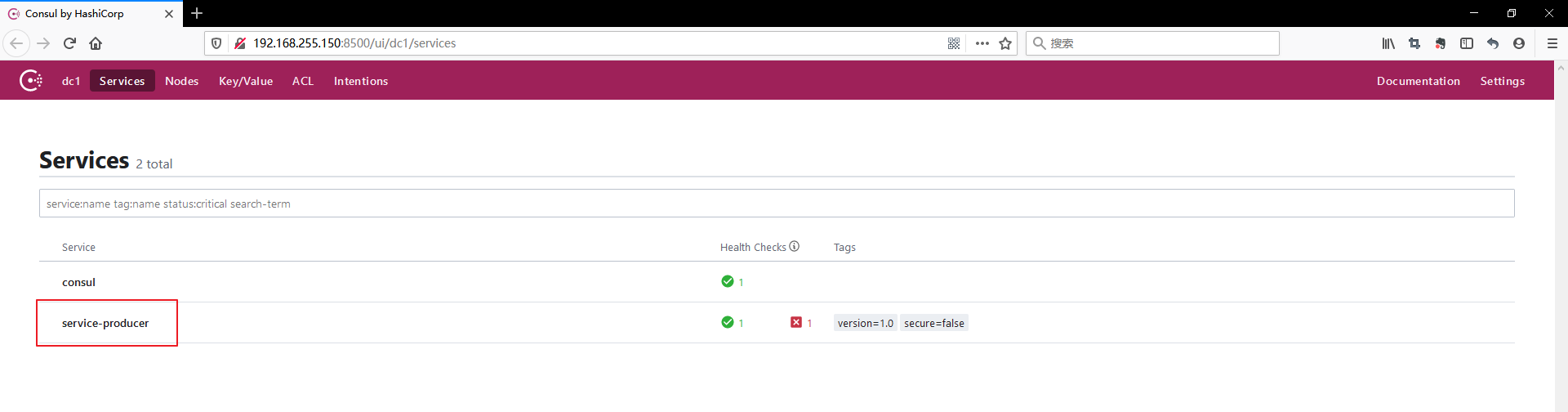Open the browser home page
Viewport: 1568px width, 412px height.
coord(96,43)
